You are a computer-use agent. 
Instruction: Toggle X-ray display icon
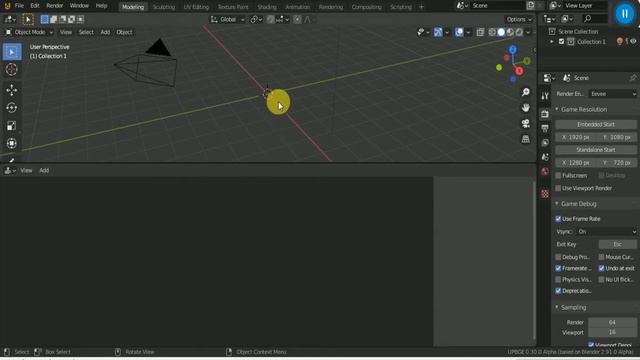480,32
